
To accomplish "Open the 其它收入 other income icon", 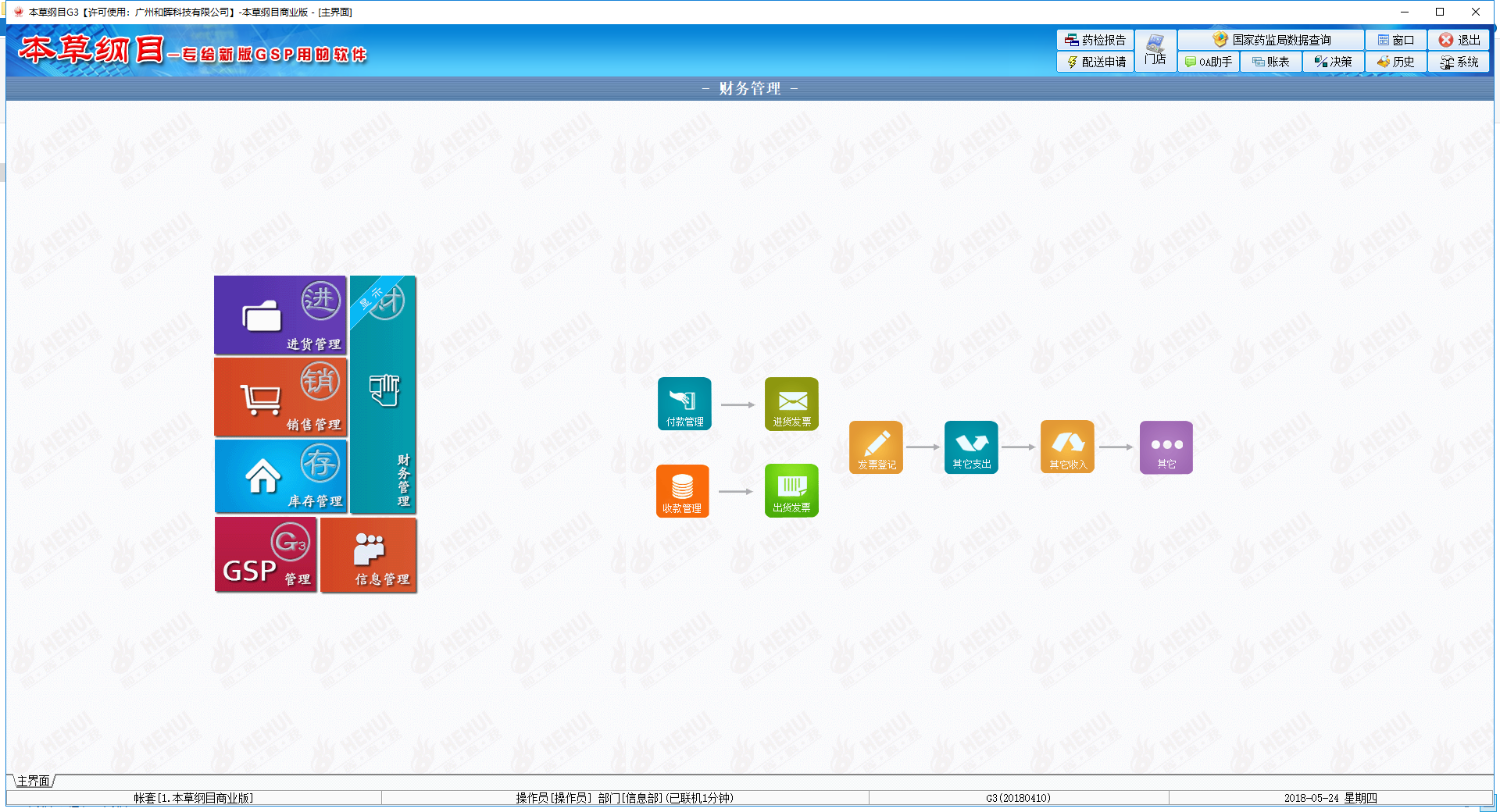I will [x=1067, y=447].
